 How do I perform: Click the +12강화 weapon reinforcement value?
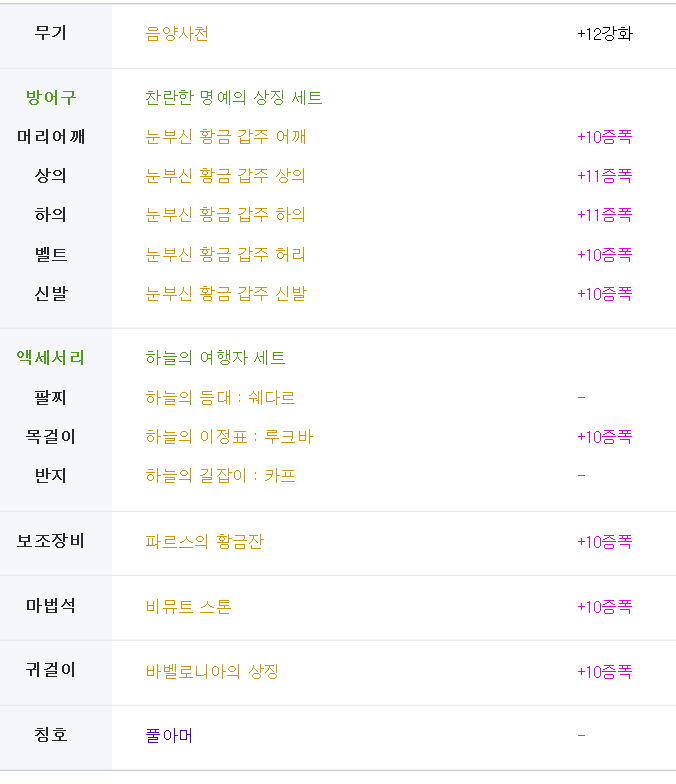point(604,34)
